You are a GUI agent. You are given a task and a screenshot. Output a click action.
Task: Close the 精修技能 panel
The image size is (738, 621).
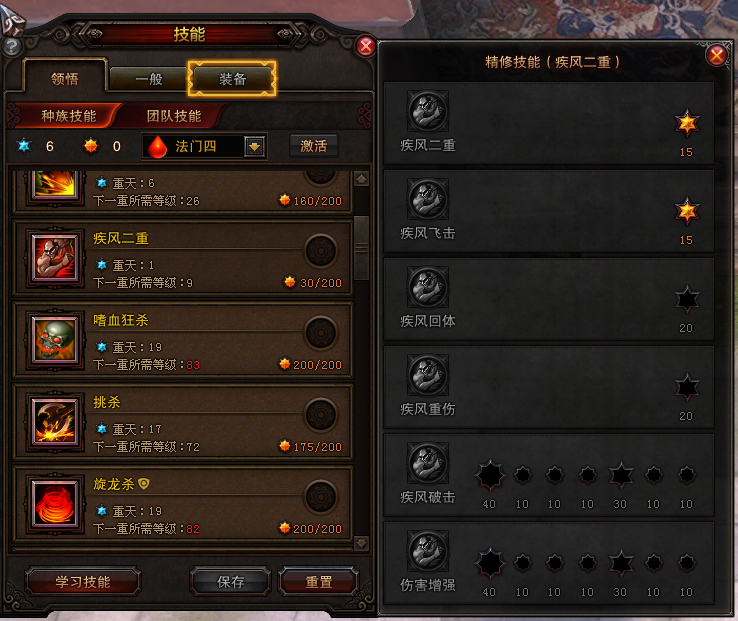[717, 56]
